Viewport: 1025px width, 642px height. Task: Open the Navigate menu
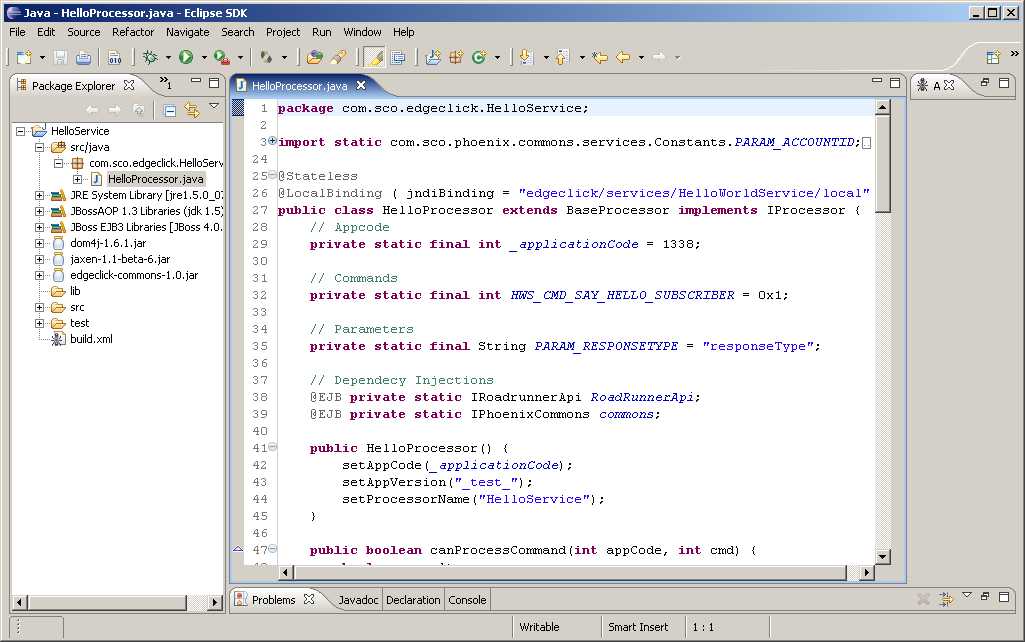188,32
